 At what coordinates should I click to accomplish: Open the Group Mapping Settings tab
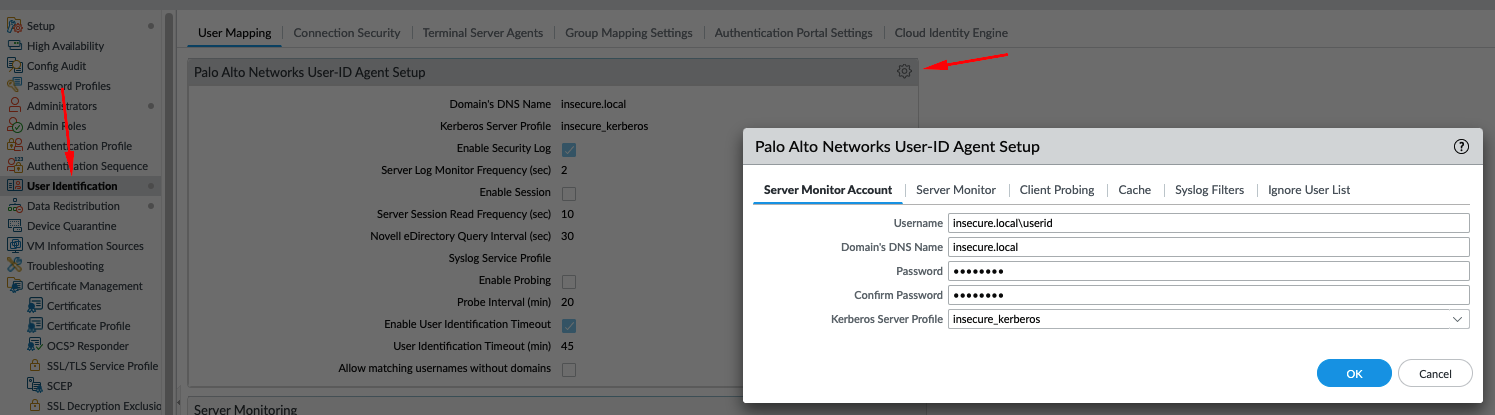[628, 33]
